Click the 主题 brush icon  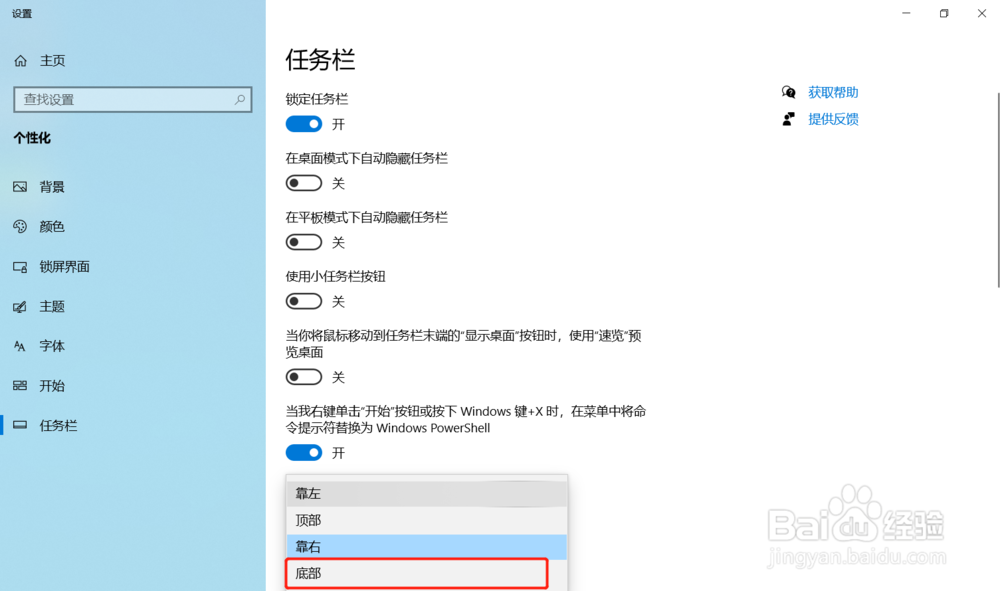coord(20,307)
